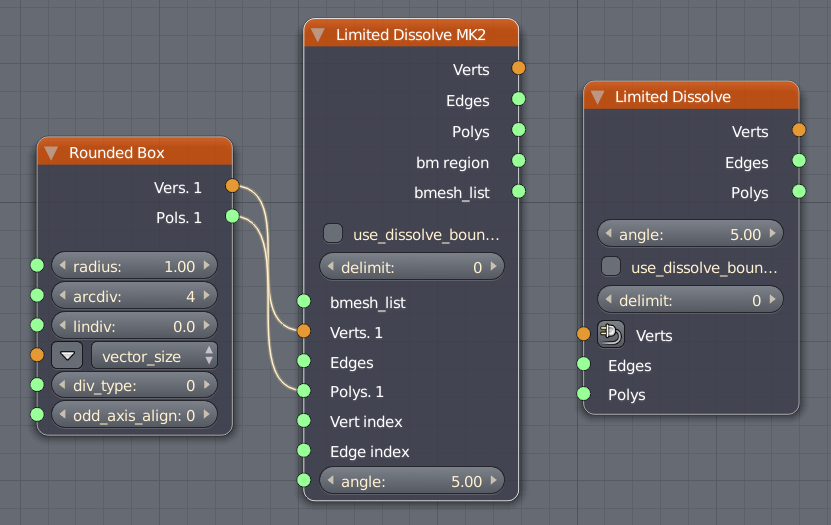Enable use_dissolve_boundaries in Limited Dissolve MK2
The image size is (831, 525).
(333, 234)
